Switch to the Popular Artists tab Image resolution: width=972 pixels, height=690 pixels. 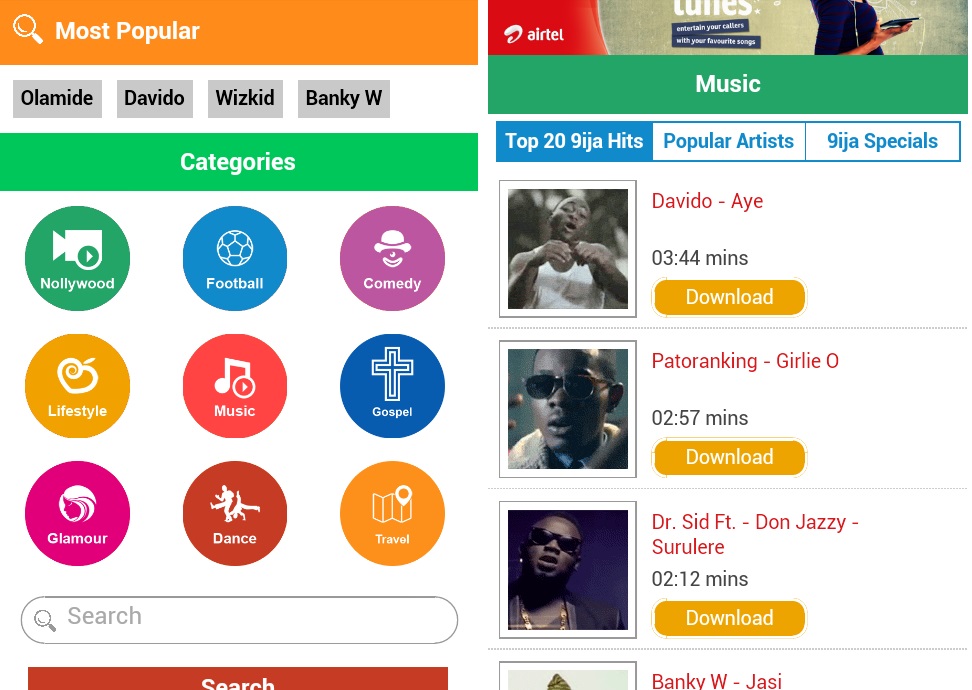point(728,141)
